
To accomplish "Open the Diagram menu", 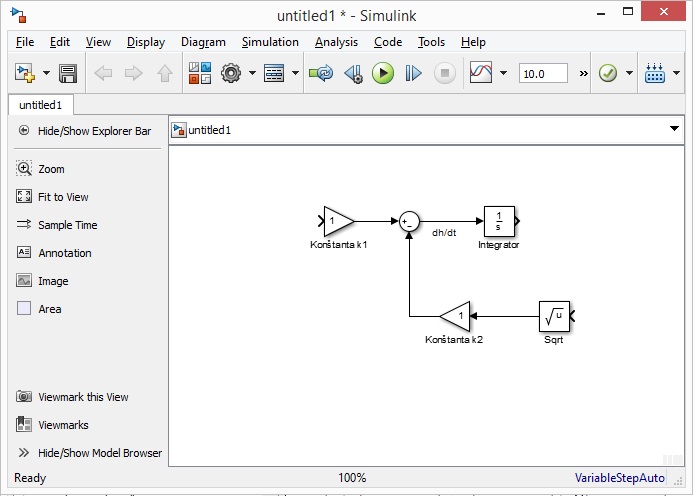I will pyautogui.click(x=203, y=42).
